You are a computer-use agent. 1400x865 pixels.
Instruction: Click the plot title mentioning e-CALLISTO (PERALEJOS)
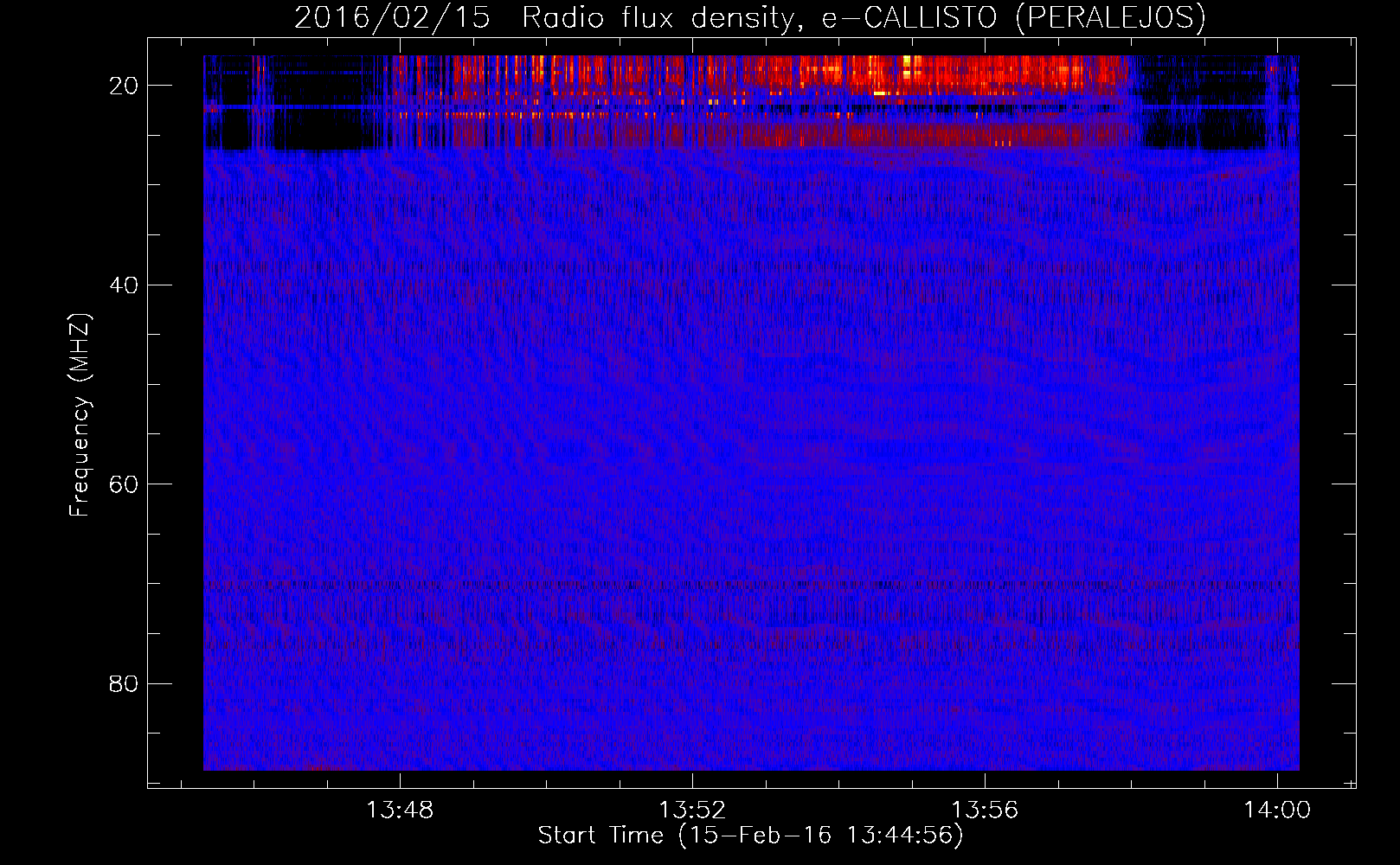pyautogui.click(x=750, y=17)
